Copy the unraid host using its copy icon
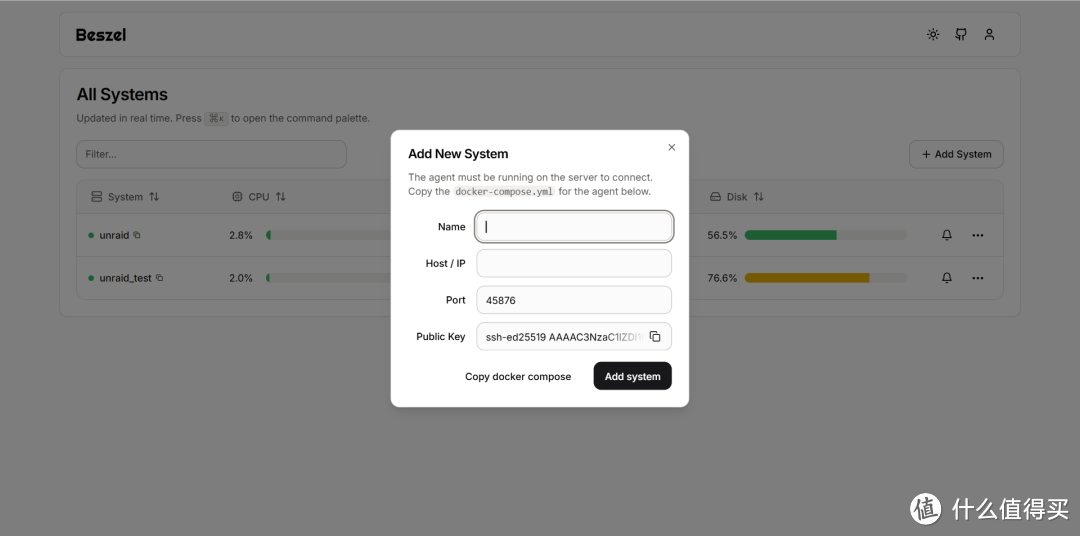Viewport: 1080px width, 536px height. point(137,236)
